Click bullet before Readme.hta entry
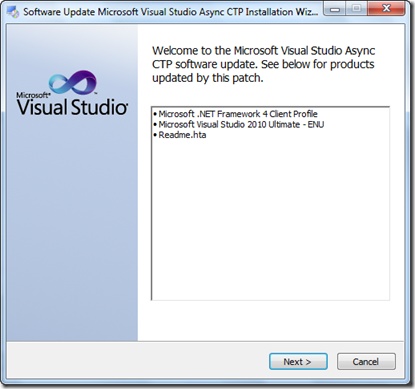 point(155,135)
